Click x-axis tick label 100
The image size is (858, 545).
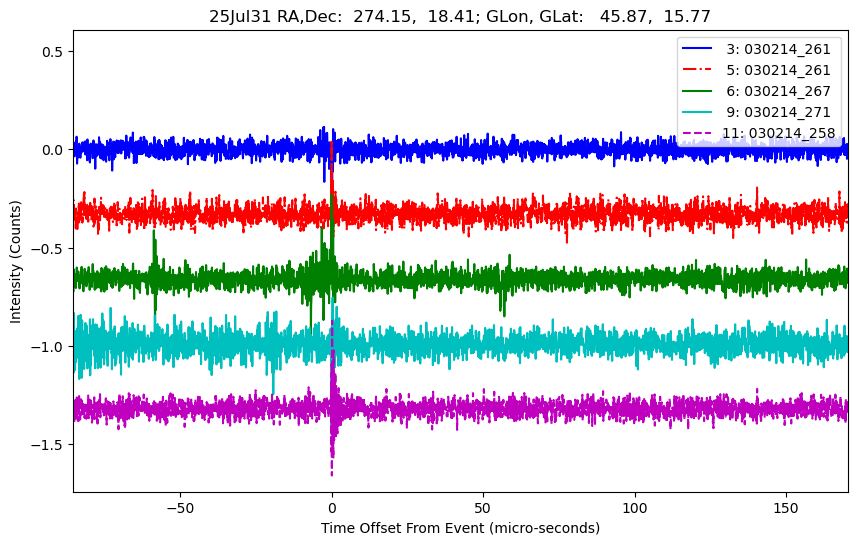point(635,508)
